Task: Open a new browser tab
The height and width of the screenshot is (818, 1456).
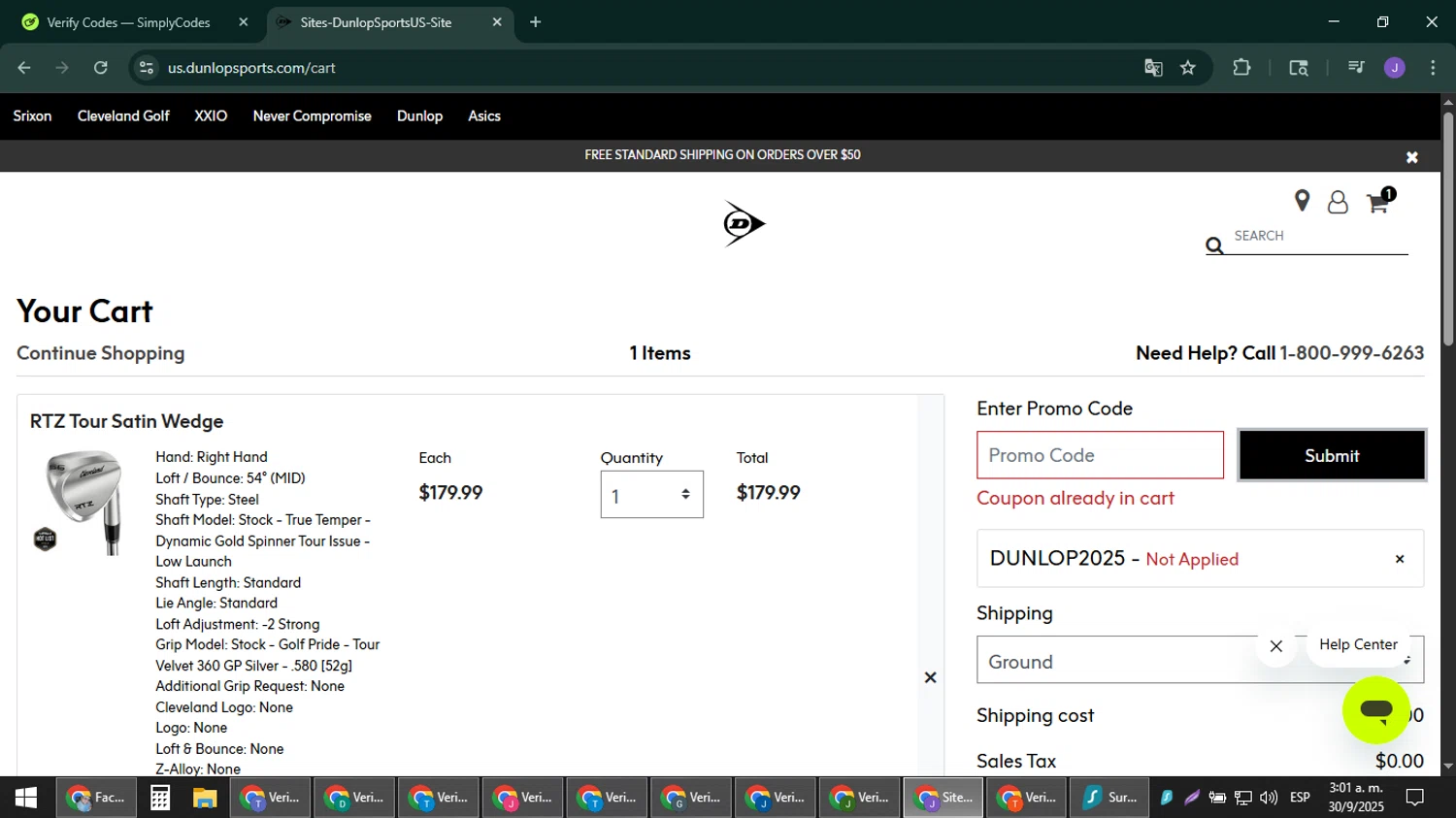Action: (x=536, y=21)
